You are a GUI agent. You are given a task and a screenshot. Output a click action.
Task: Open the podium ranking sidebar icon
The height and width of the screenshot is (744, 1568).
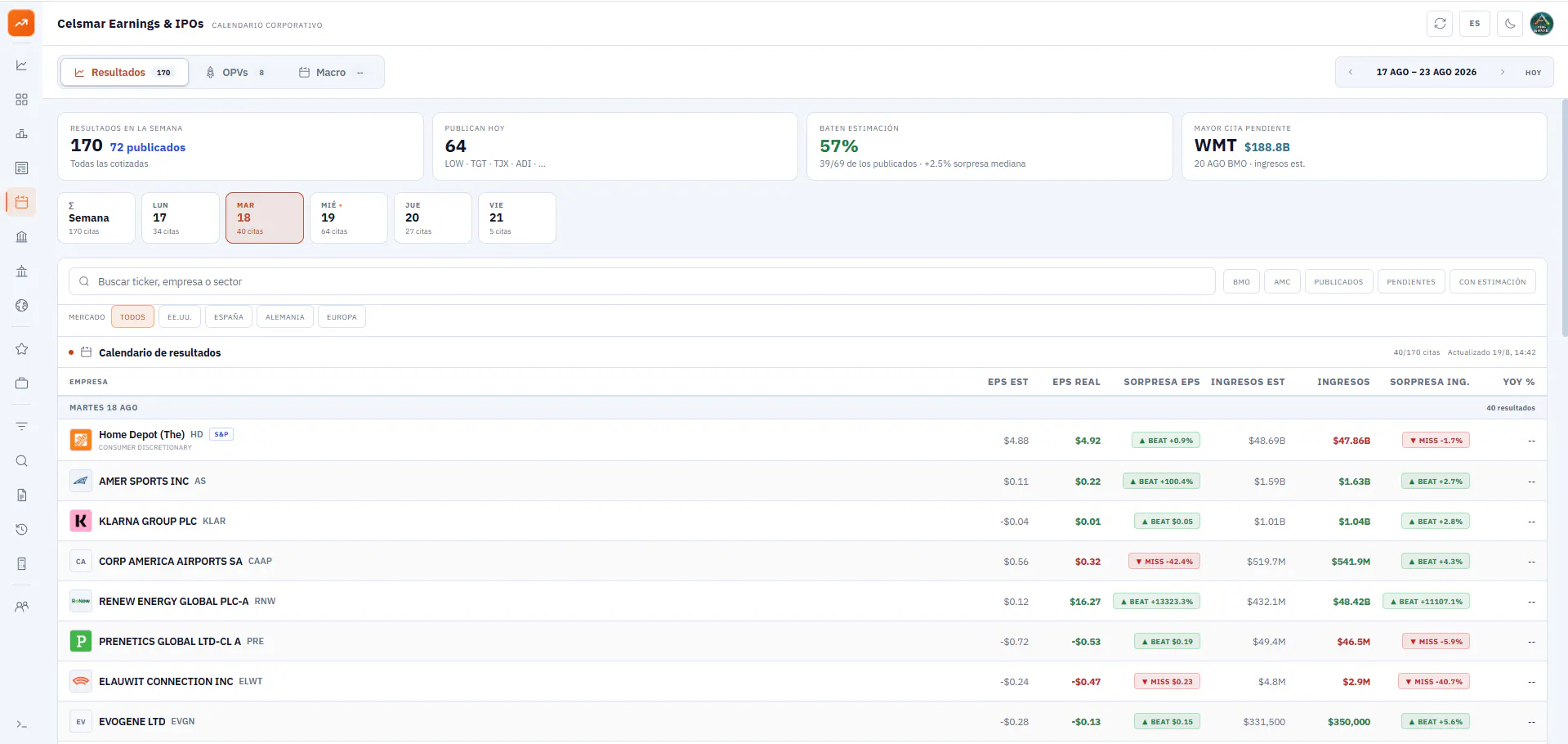22,134
